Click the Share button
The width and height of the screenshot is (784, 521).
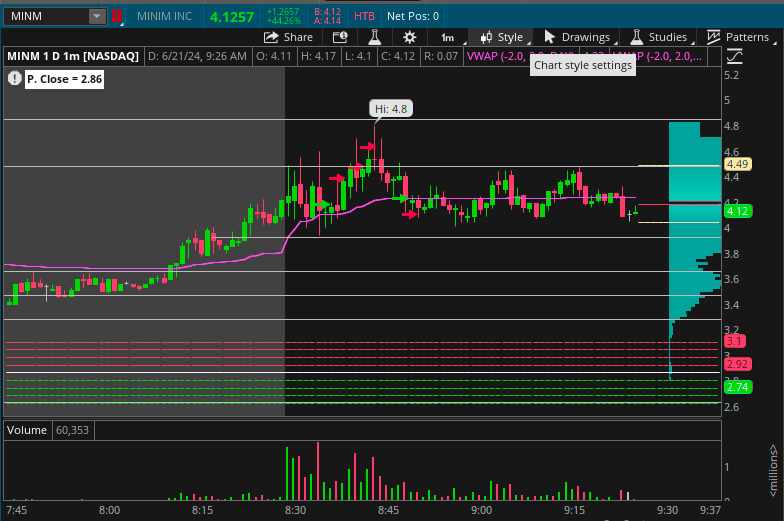pyautogui.click(x=288, y=37)
